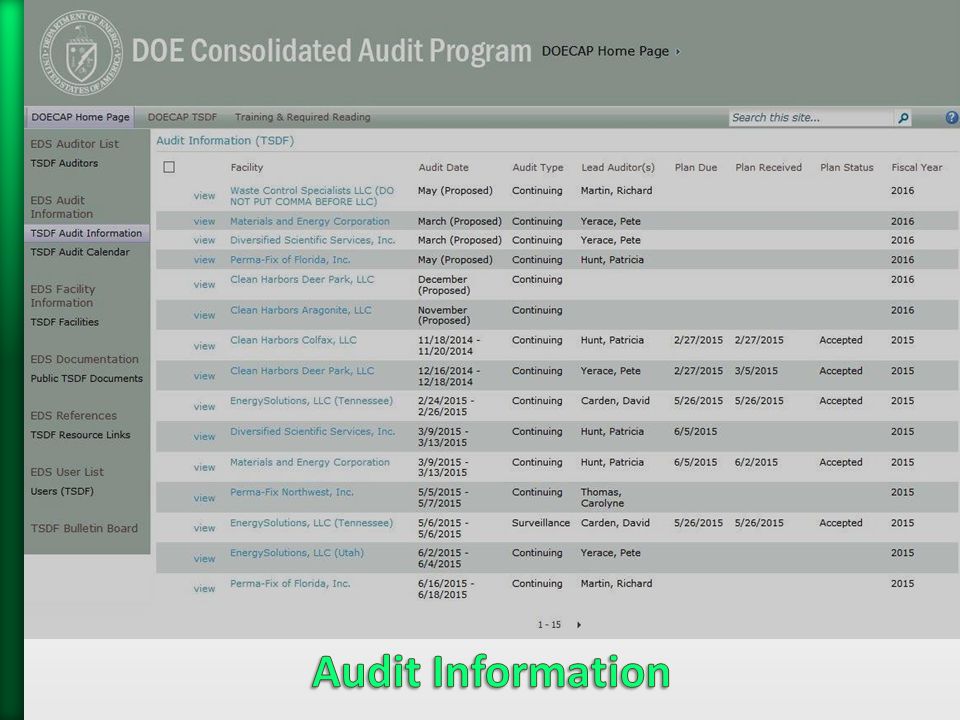Sort by the Lead Auditor(s) column header
Viewport: 960px width, 720px height.
click(x=618, y=167)
